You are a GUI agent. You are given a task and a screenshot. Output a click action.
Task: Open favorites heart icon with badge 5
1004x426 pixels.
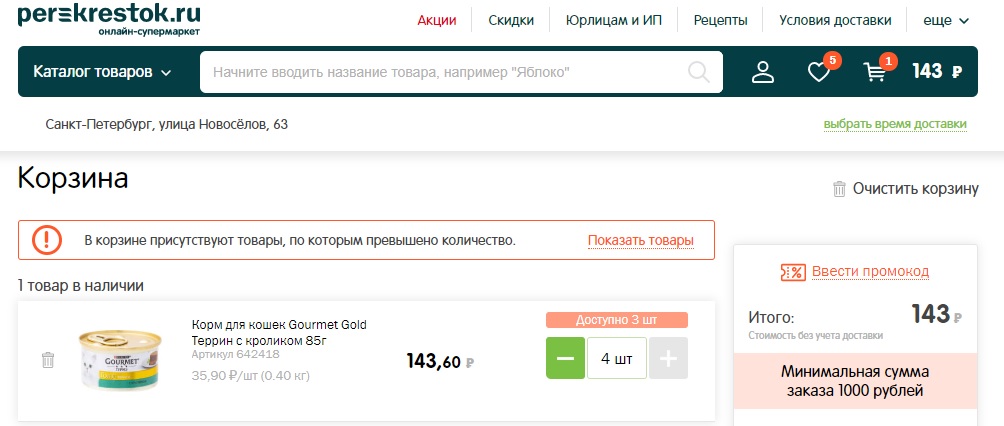coord(819,72)
